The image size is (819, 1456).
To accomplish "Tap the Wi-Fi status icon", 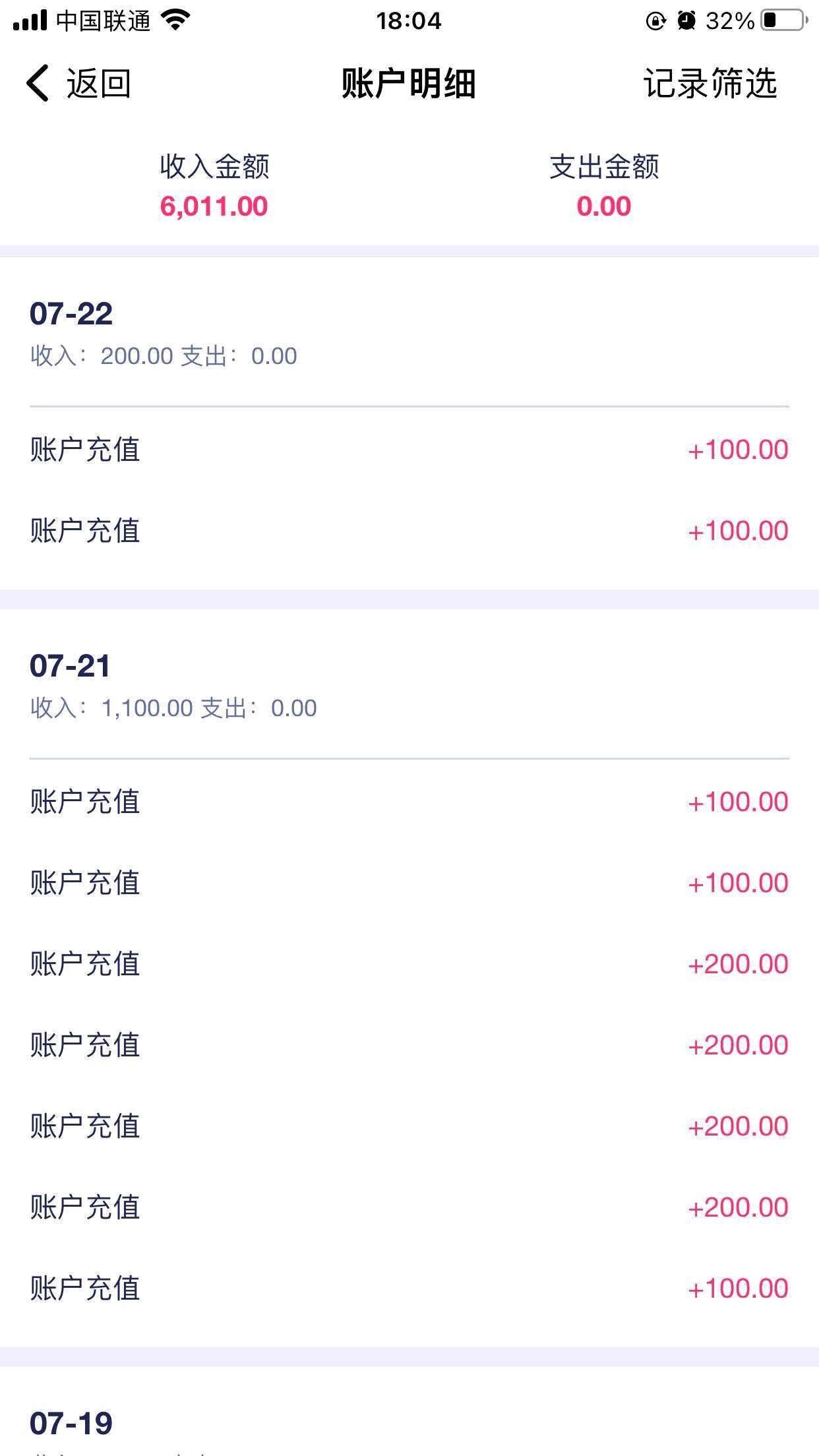I will click(175, 20).
